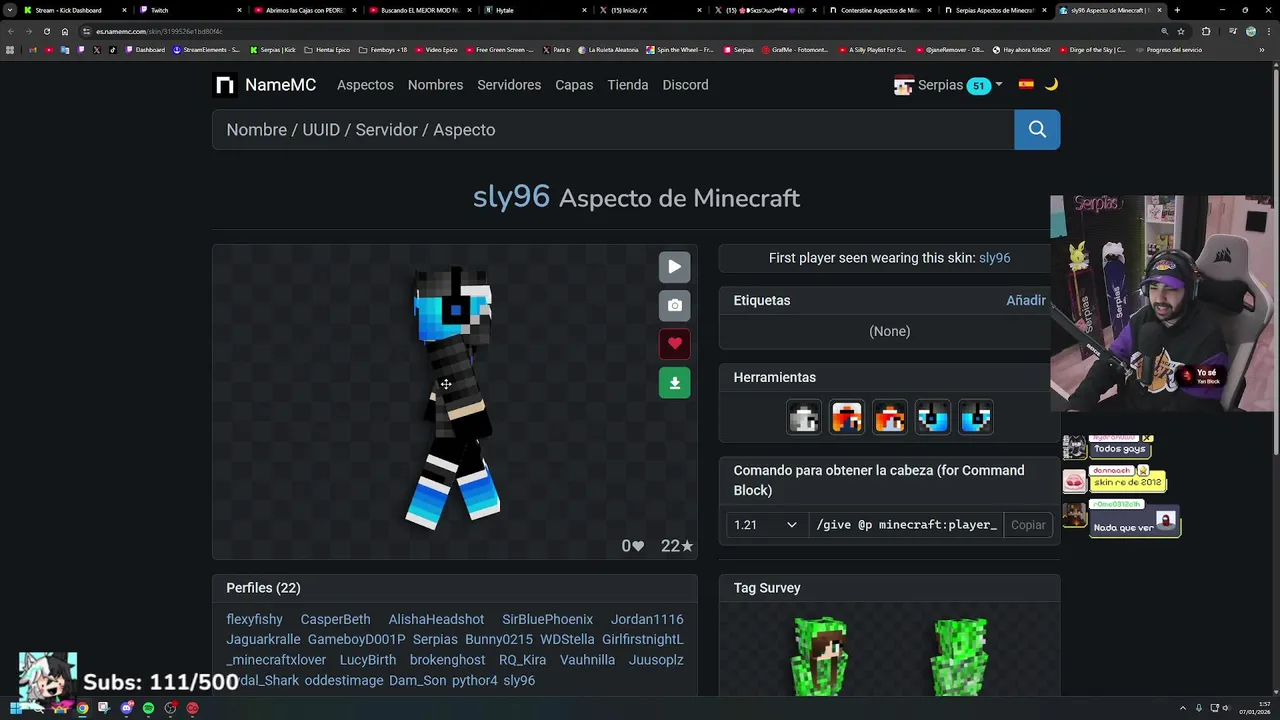This screenshot has height=720, width=1280.
Task: Open Discord from the taskbar
Action: (x=126, y=708)
